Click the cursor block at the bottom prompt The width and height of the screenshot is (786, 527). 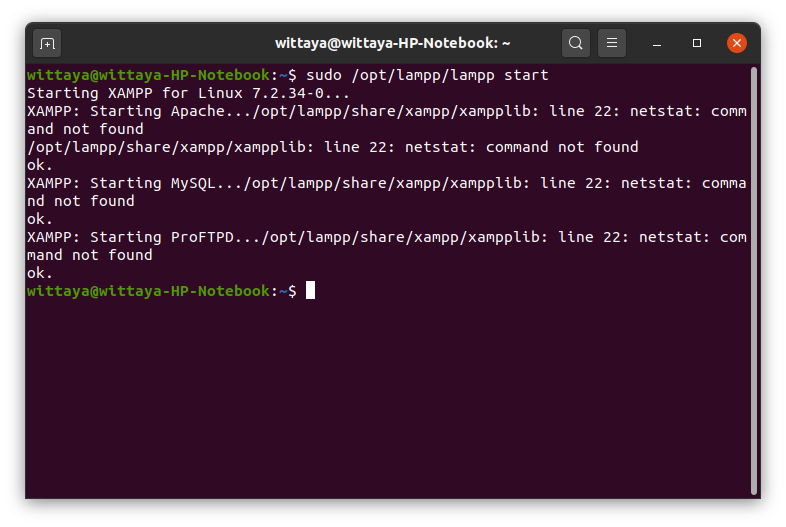[311, 290]
